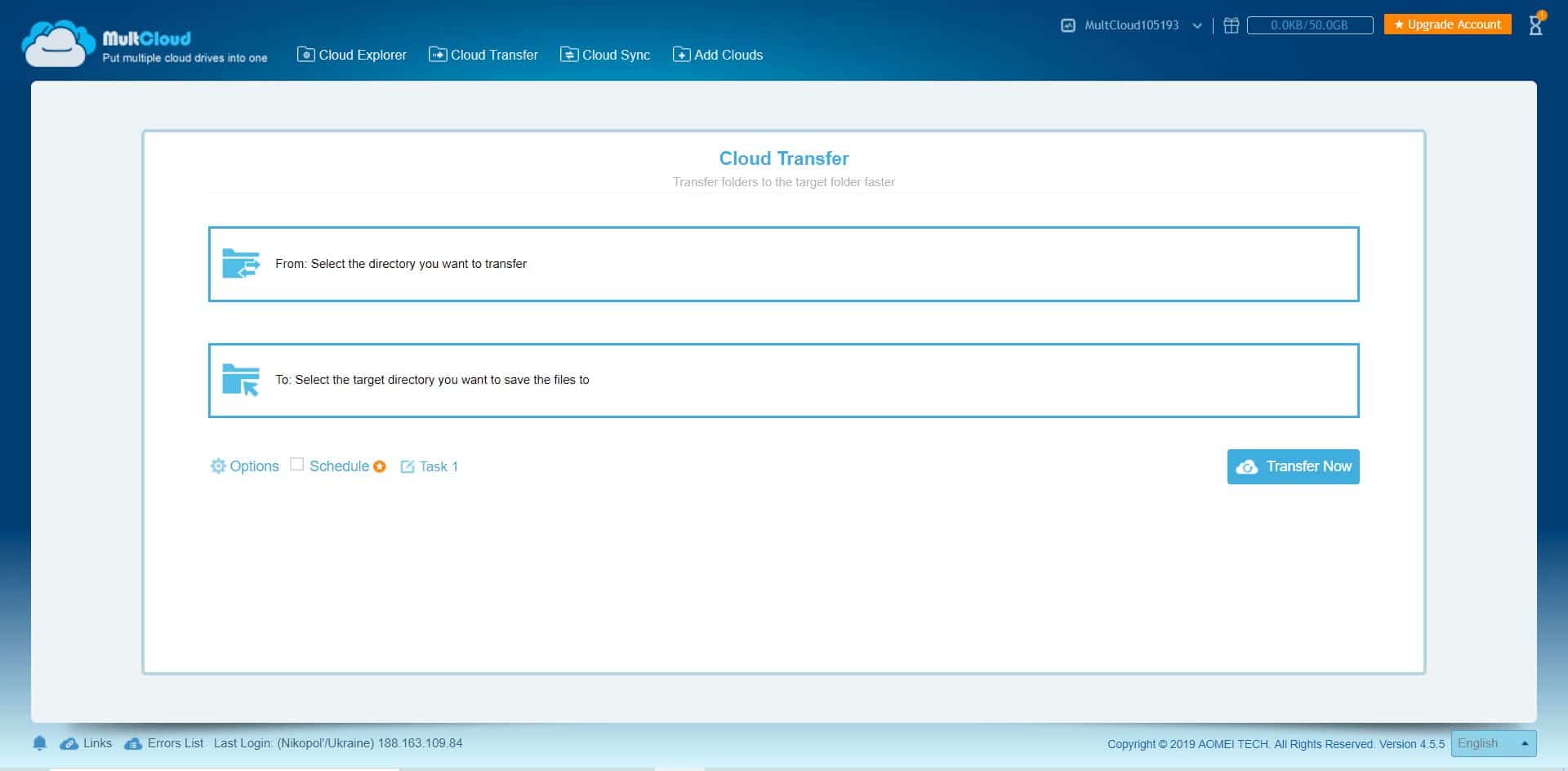Click the Cloud Explorer tab icon
The image size is (1568, 771).
coord(306,55)
